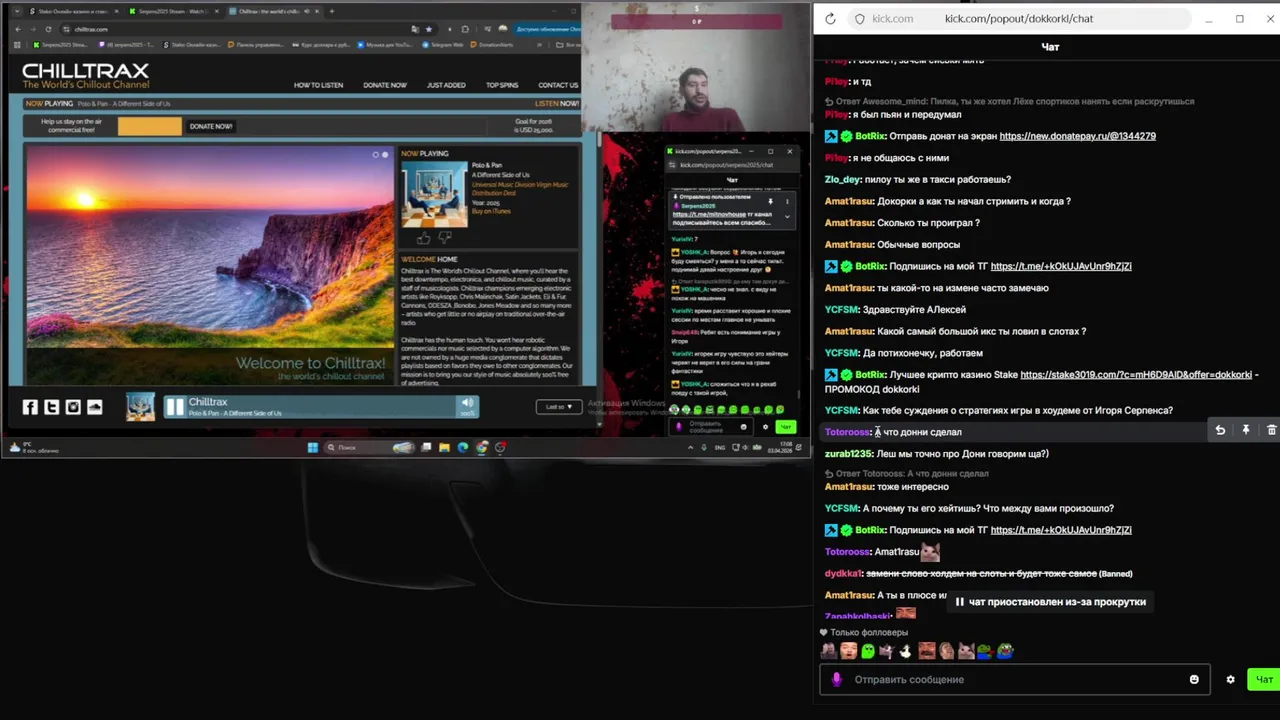
Task: Open Chilltrax Instagram page icon
Action: click(73, 407)
